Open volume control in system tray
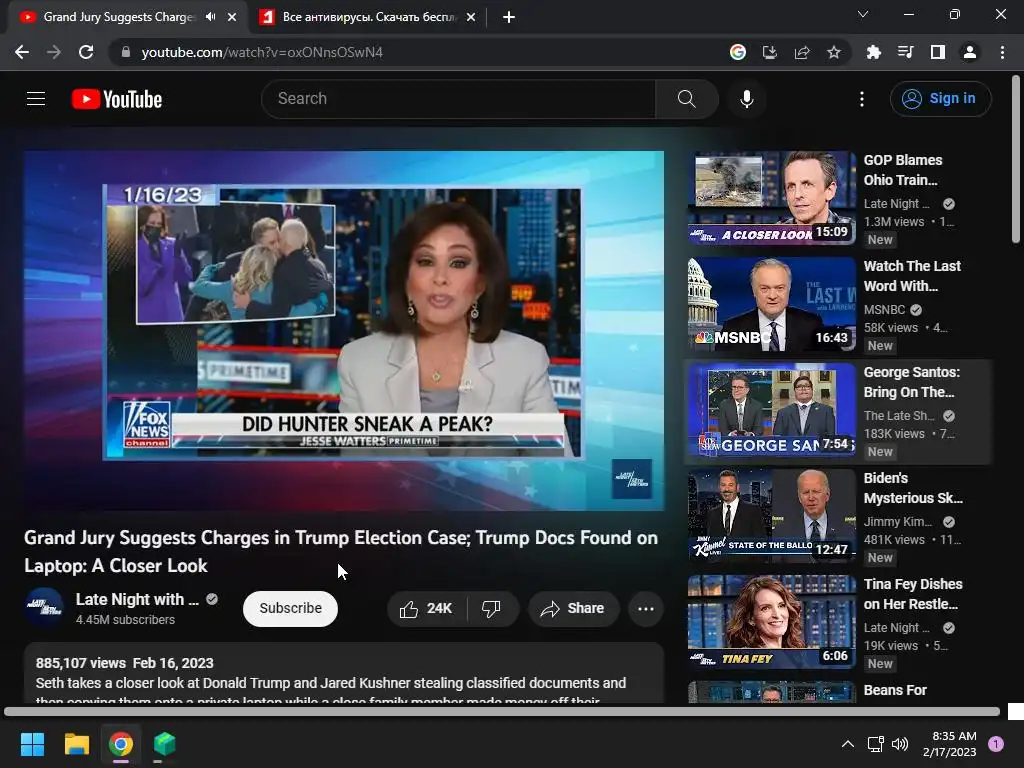This screenshot has width=1024, height=768. [900, 744]
